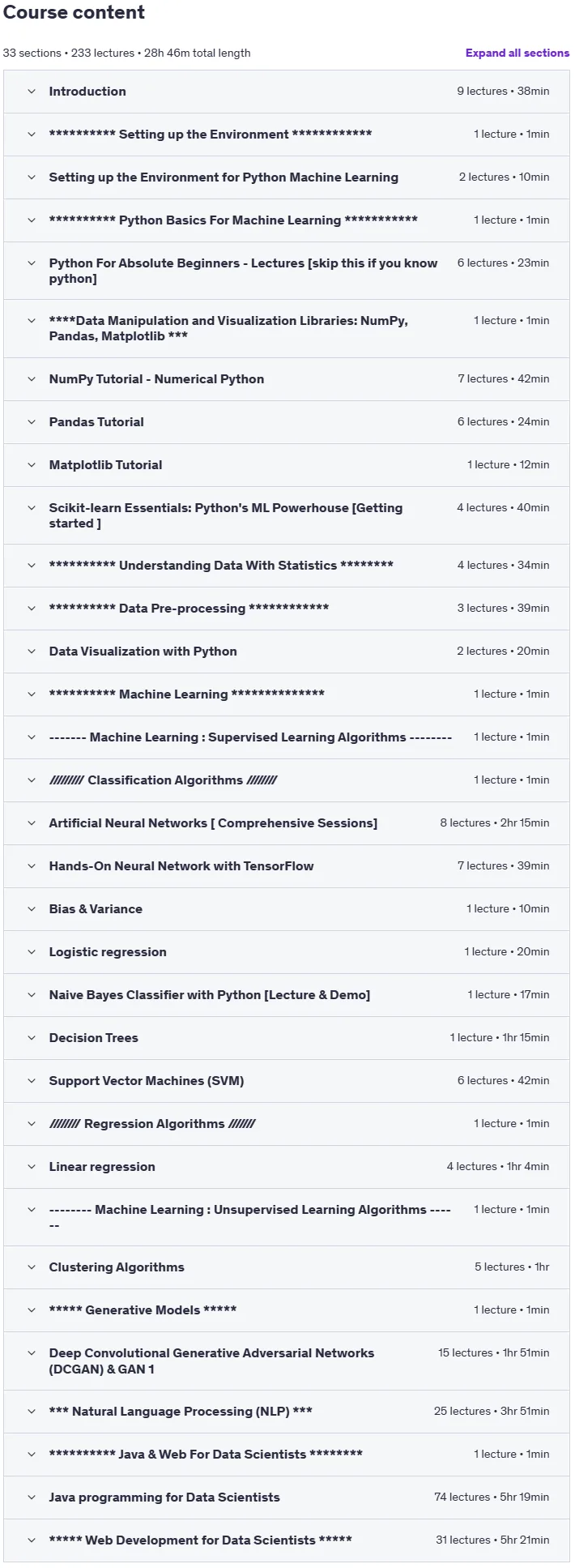Expand the Introduction section chevron
This screenshot has width=575, height=1568.
tap(32, 92)
